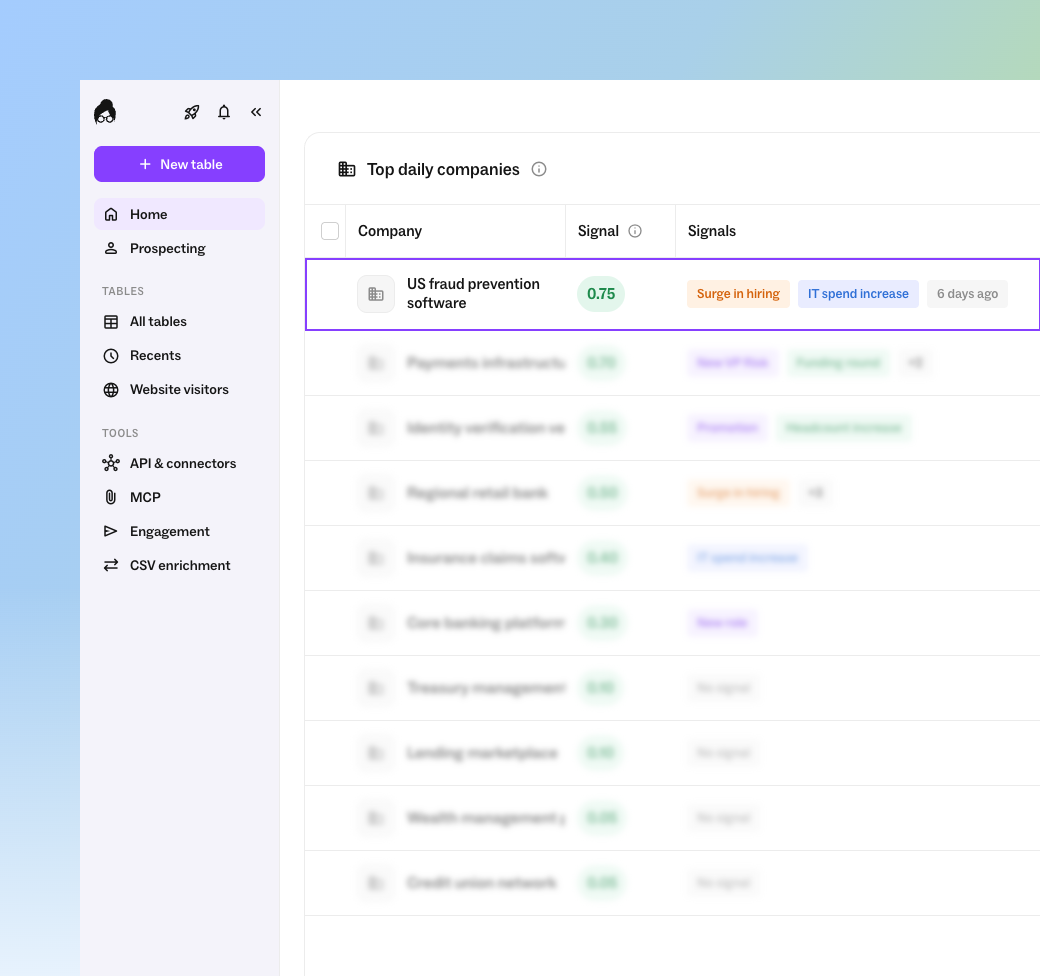Open Website visitors

(180, 389)
